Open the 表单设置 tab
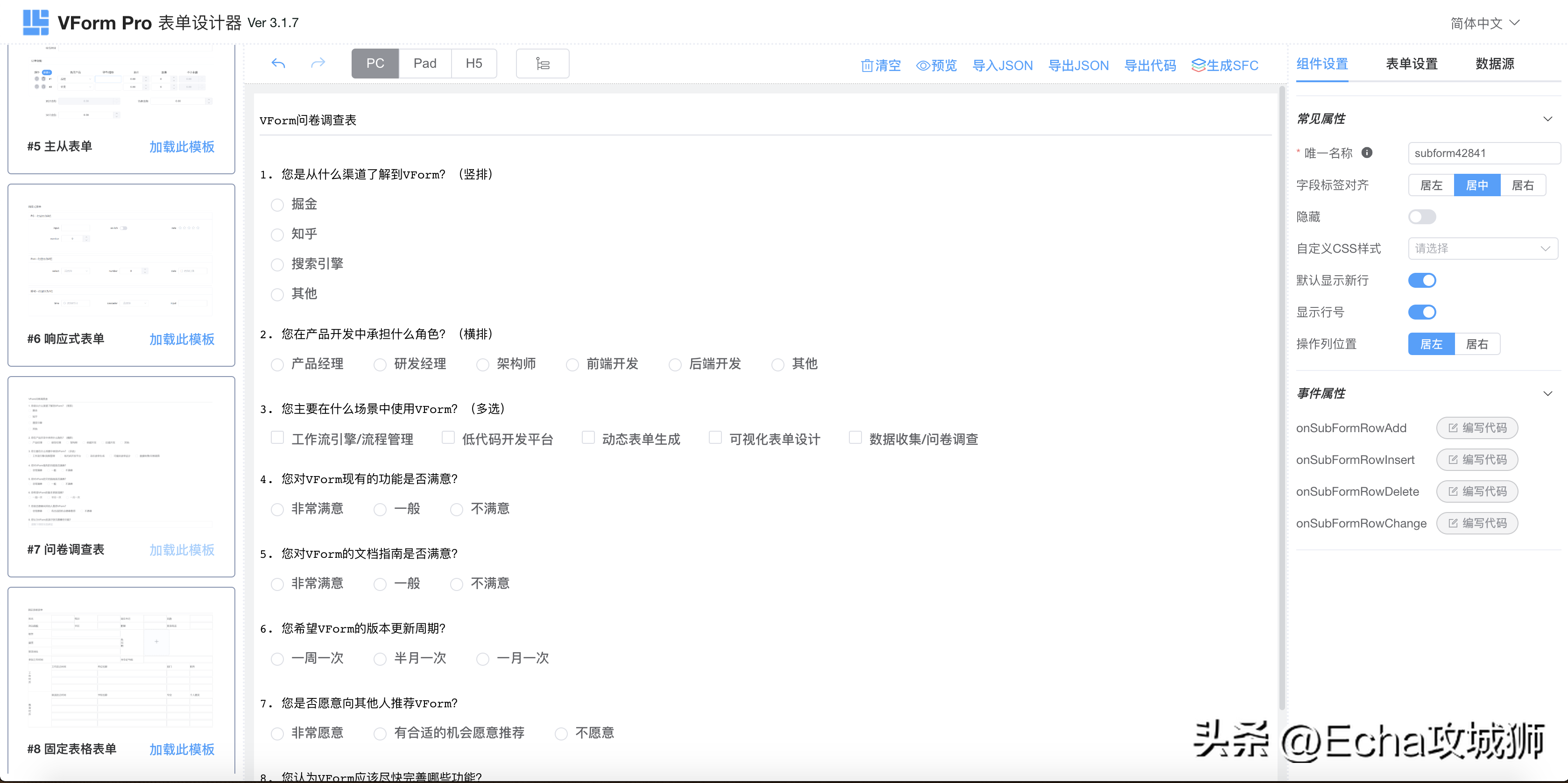Viewport: 1568px width, 783px height. [1412, 64]
